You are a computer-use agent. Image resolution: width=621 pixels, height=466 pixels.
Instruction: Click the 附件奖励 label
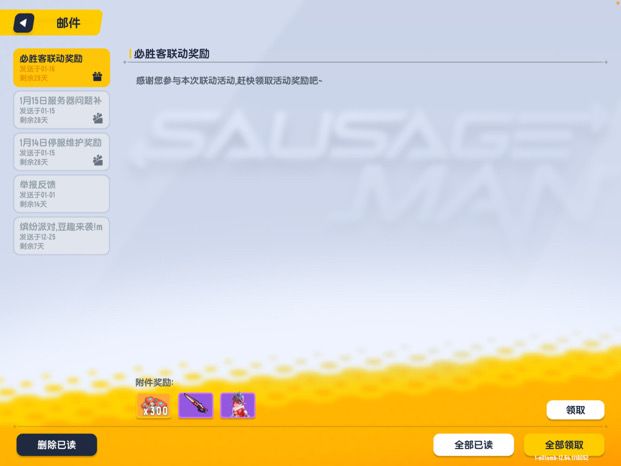(x=154, y=382)
